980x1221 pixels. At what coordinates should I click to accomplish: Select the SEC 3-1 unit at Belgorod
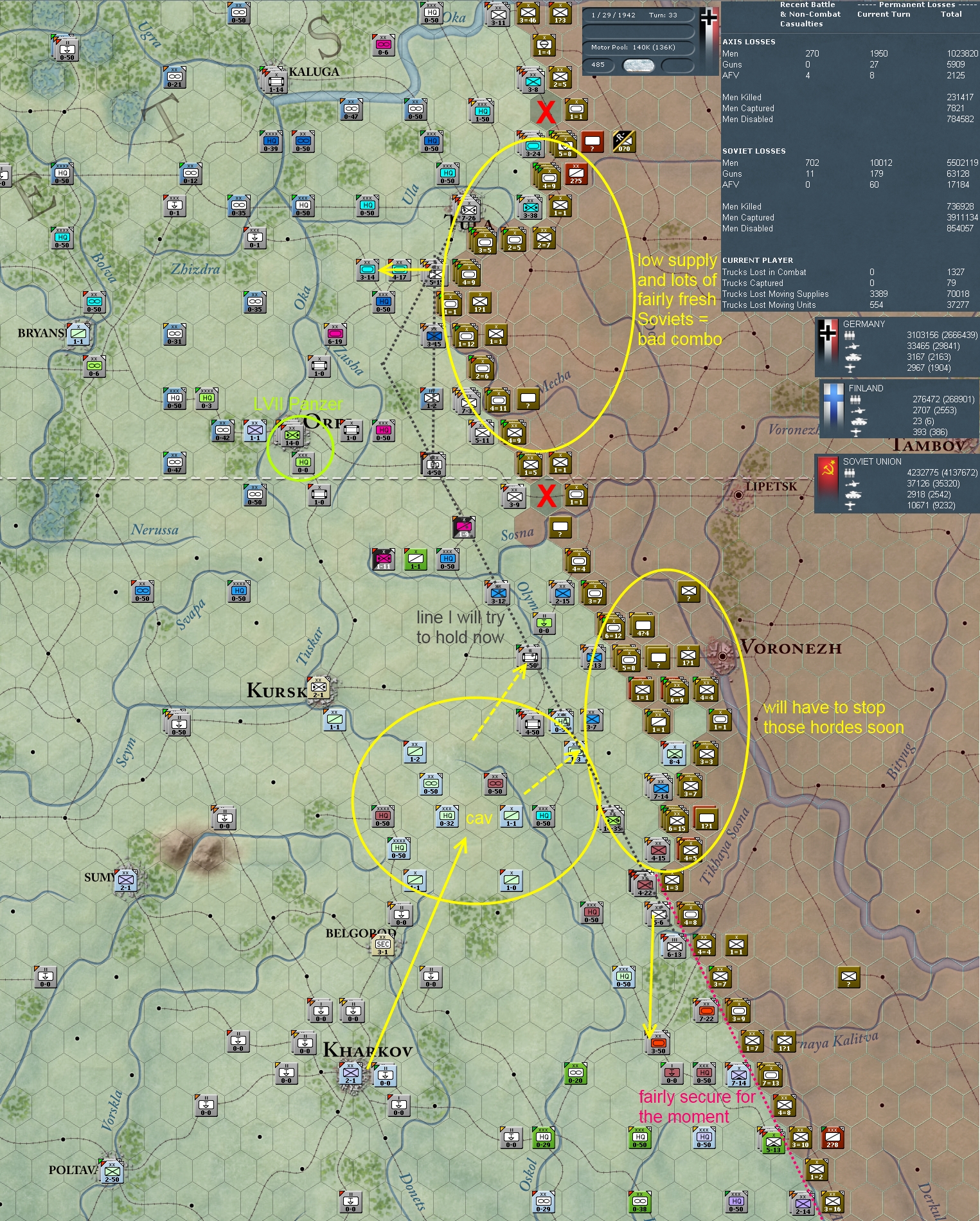(x=383, y=945)
